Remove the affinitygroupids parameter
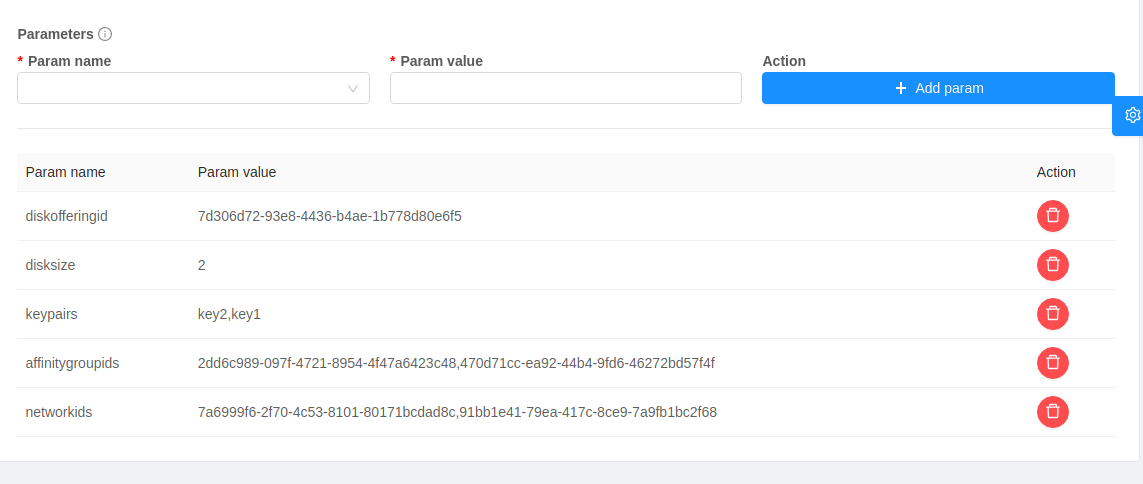 click(1052, 363)
